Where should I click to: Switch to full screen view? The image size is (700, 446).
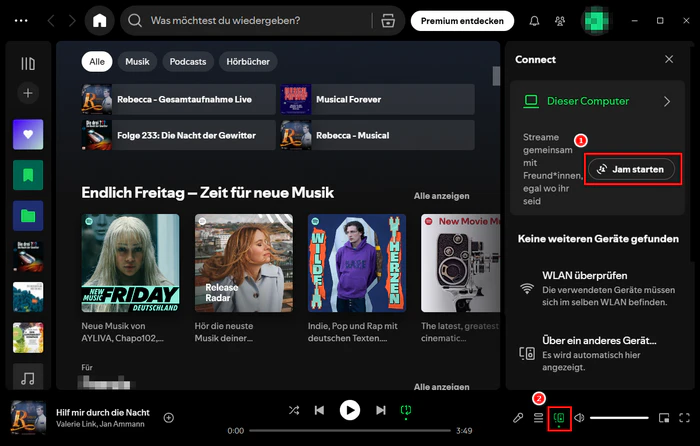pos(684,418)
